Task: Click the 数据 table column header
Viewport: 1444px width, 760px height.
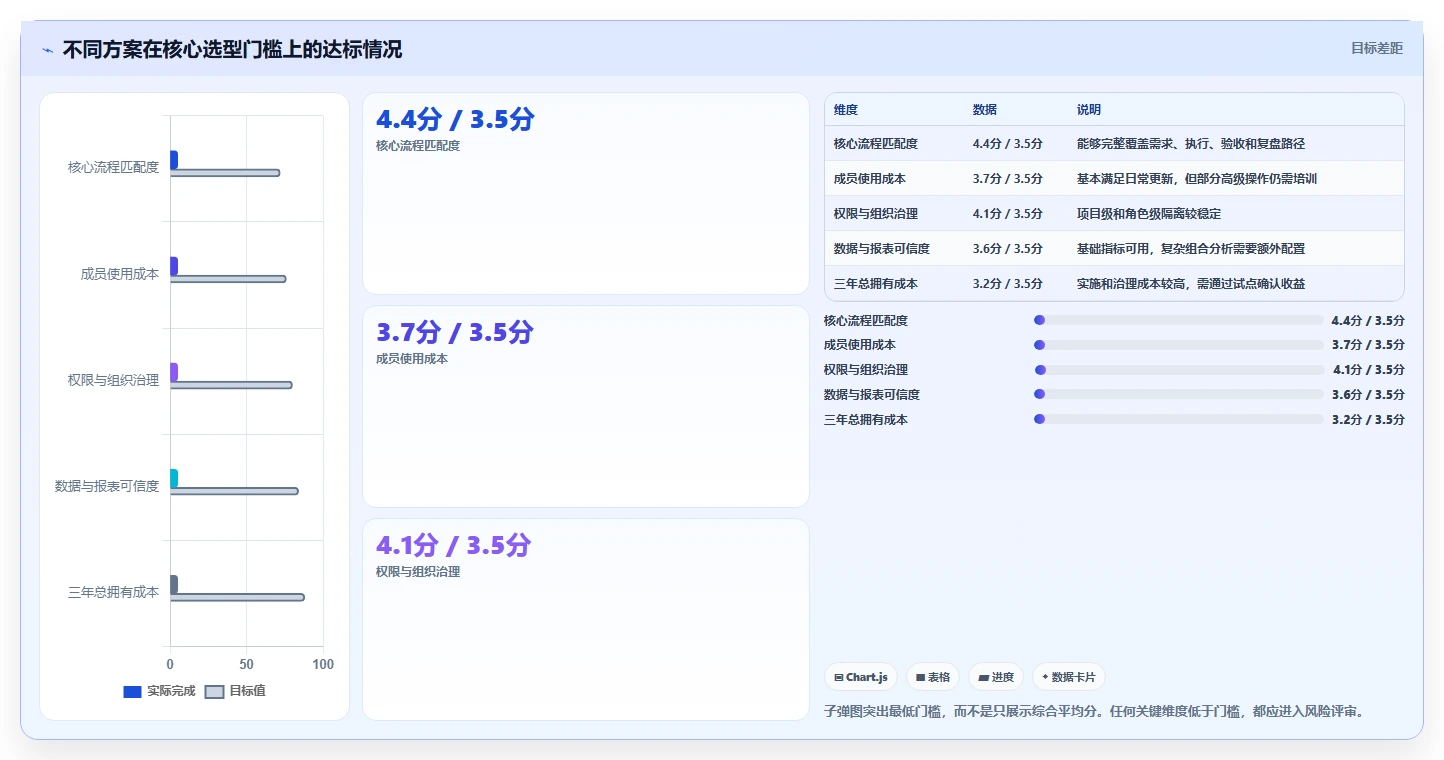Action: [x=985, y=110]
